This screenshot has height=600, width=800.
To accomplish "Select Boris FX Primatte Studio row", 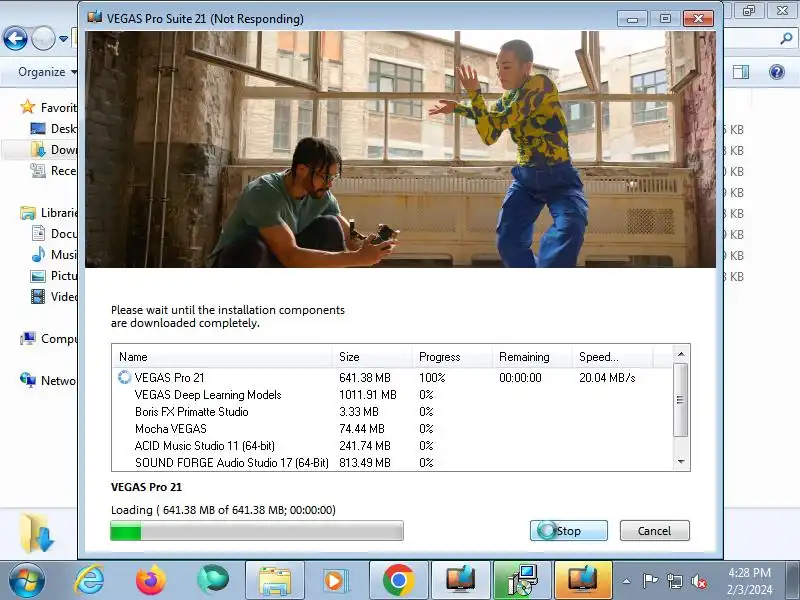I will (x=390, y=412).
